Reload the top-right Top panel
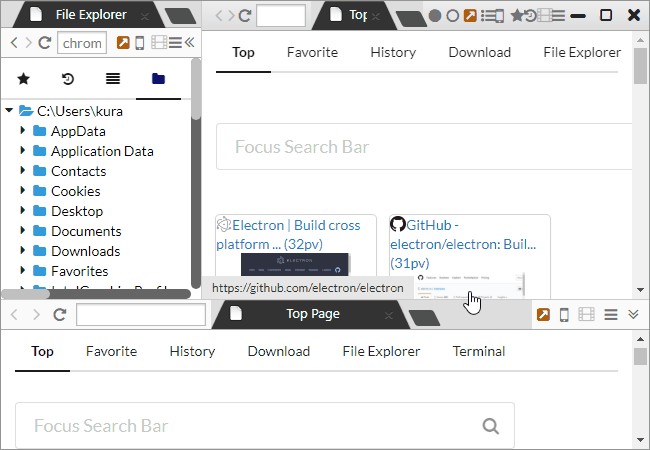The height and width of the screenshot is (450, 650). coord(245,16)
